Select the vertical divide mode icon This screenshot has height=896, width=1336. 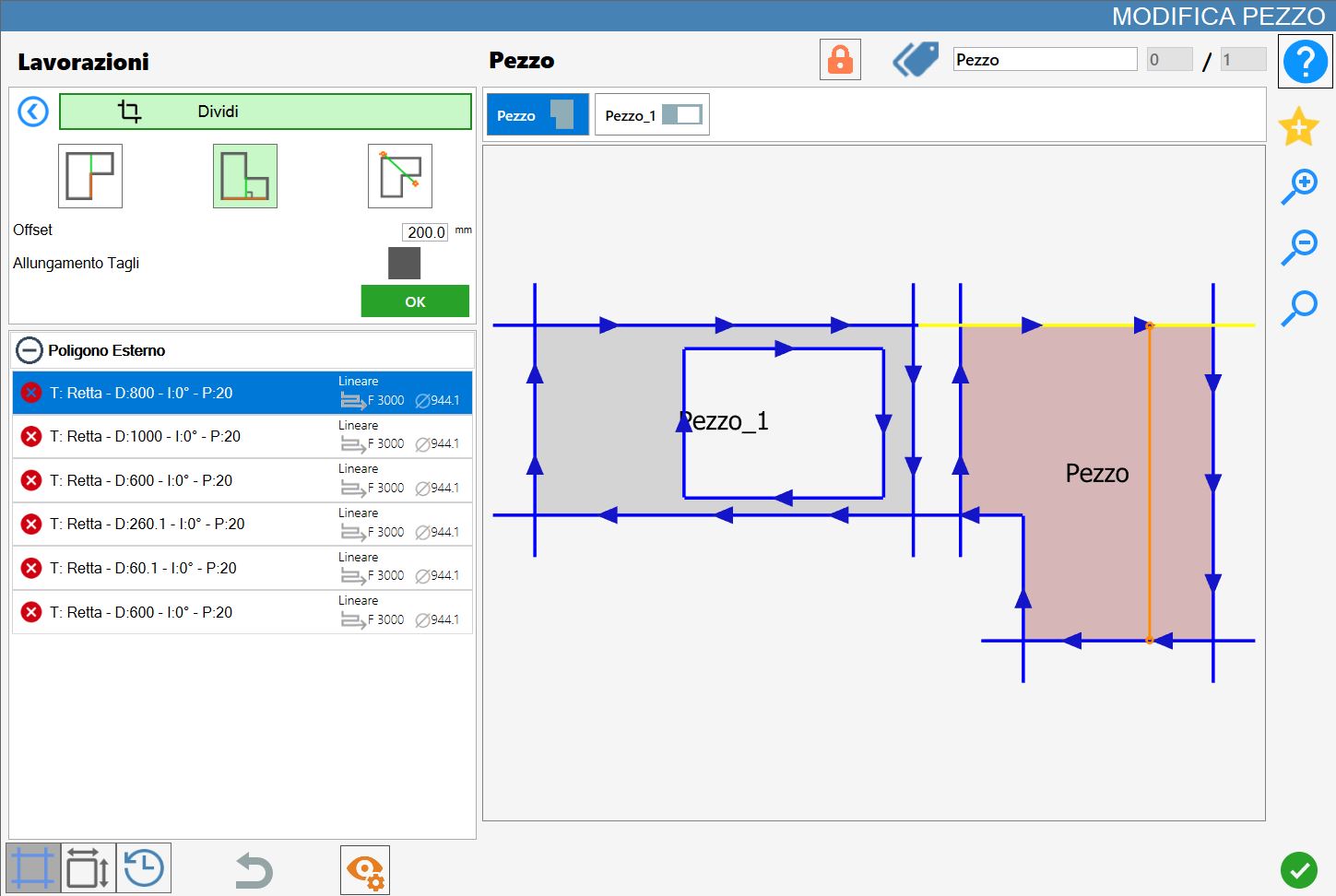[x=90, y=176]
